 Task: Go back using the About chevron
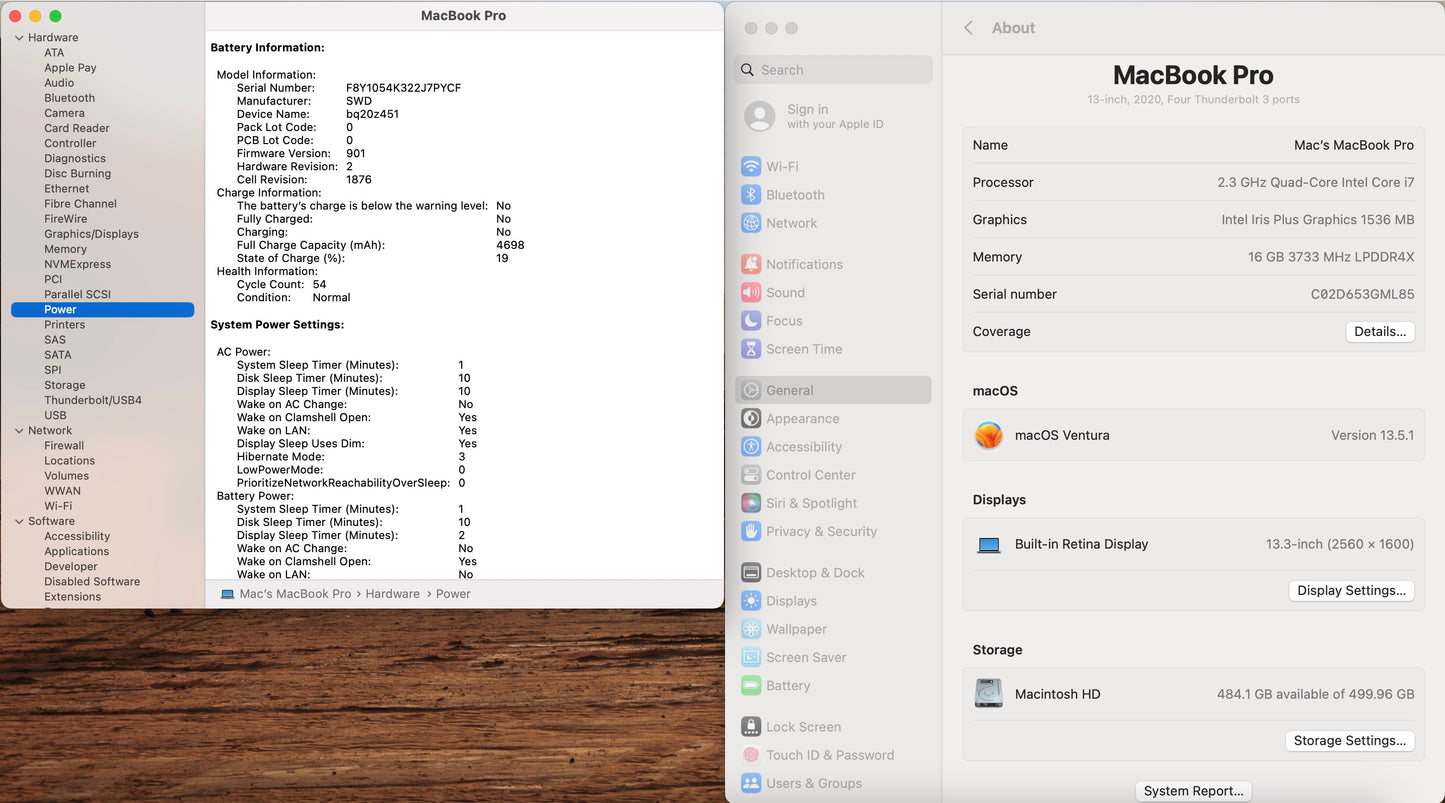(968, 28)
